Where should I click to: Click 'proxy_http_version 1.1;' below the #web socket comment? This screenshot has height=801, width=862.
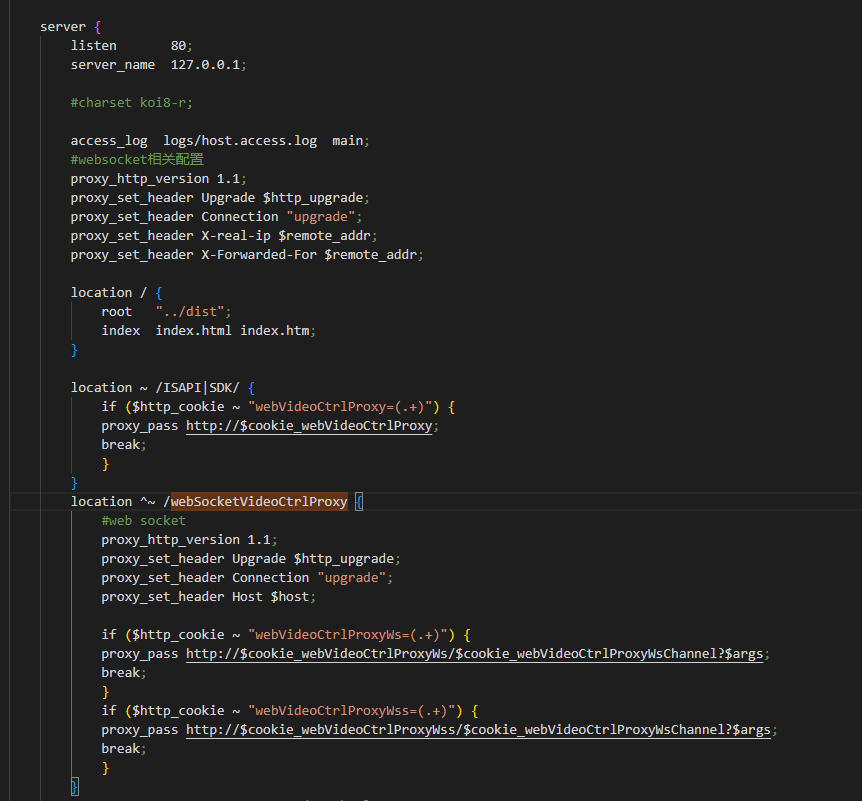[189, 540]
